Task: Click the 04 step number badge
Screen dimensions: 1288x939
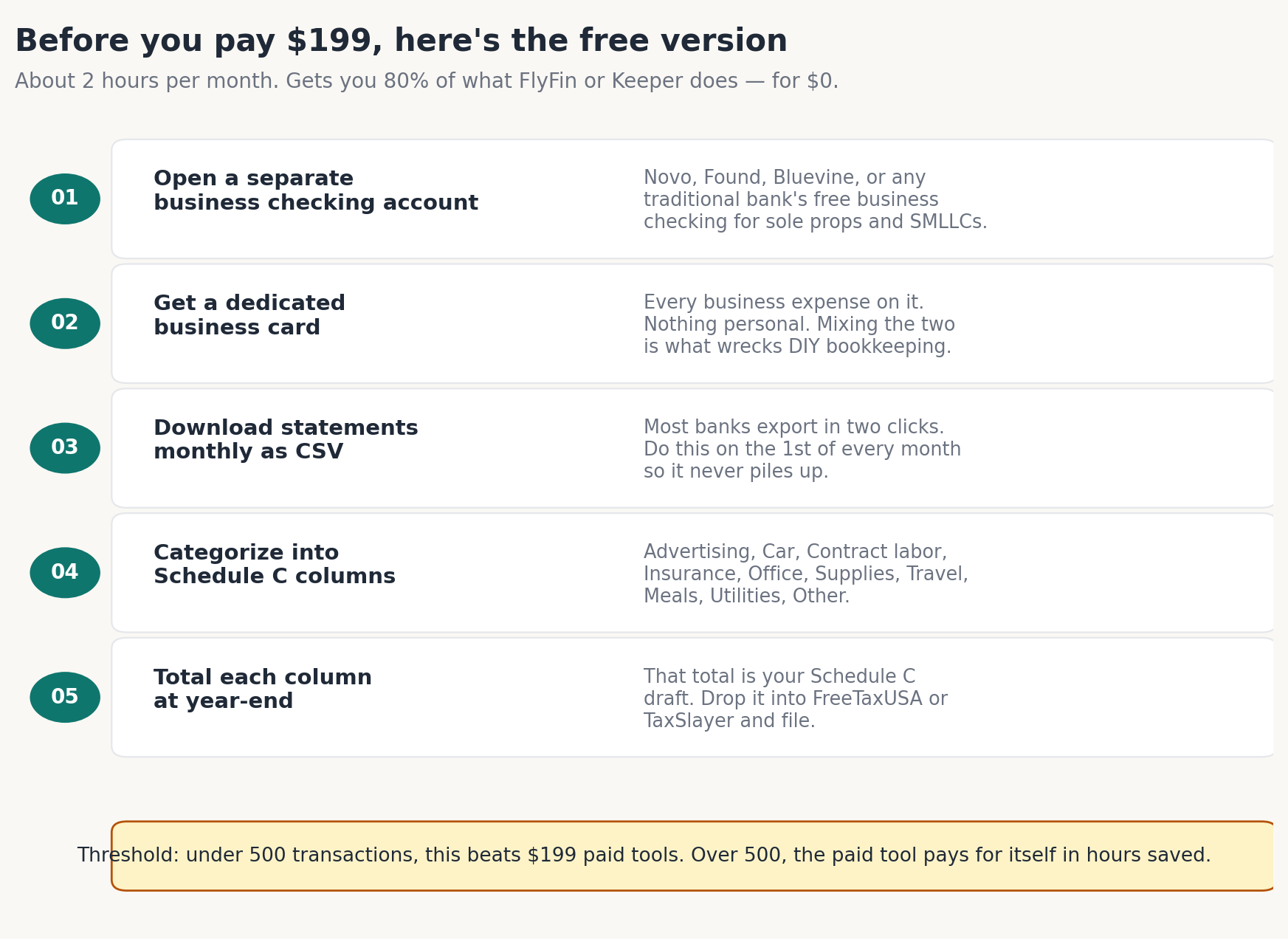Action: (x=65, y=573)
